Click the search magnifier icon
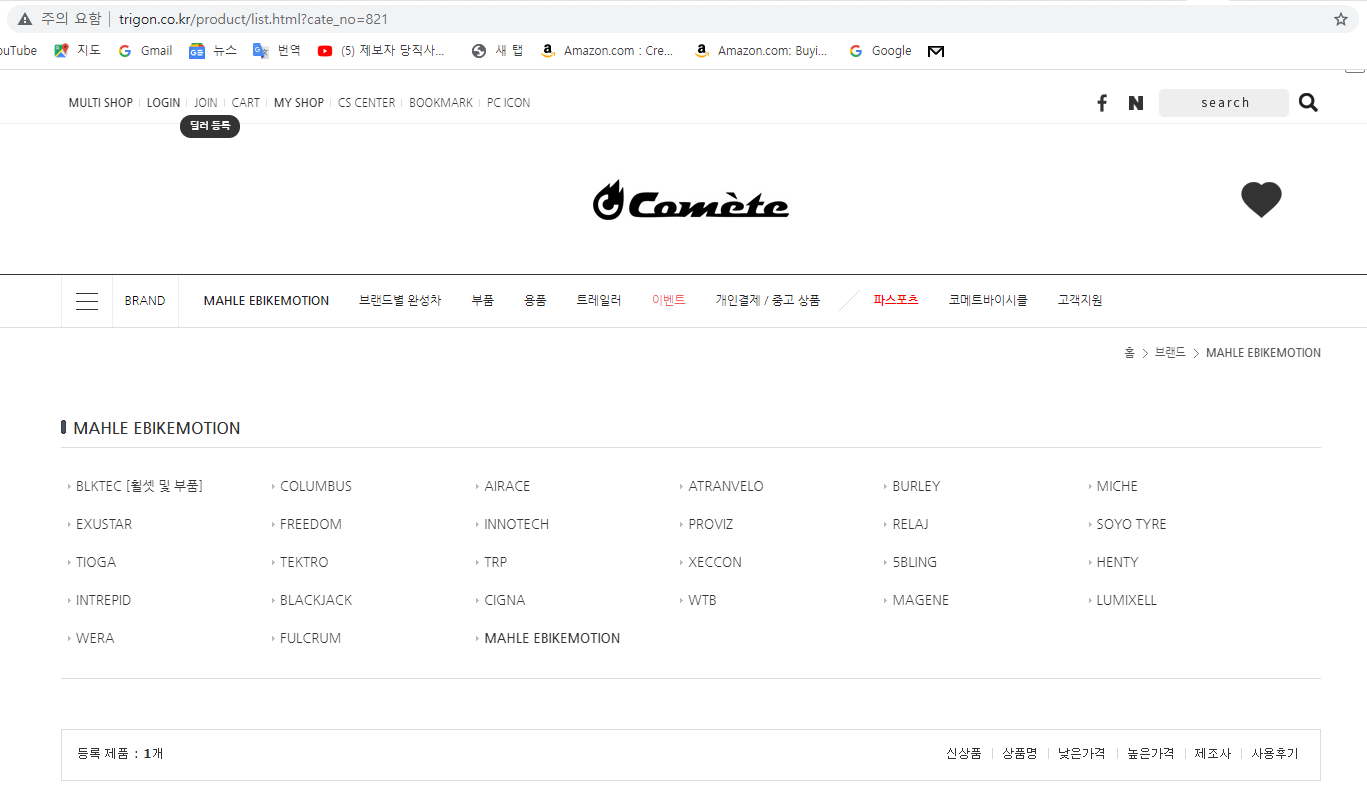Screen dimensions: 1367x801 click(x=1308, y=102)
